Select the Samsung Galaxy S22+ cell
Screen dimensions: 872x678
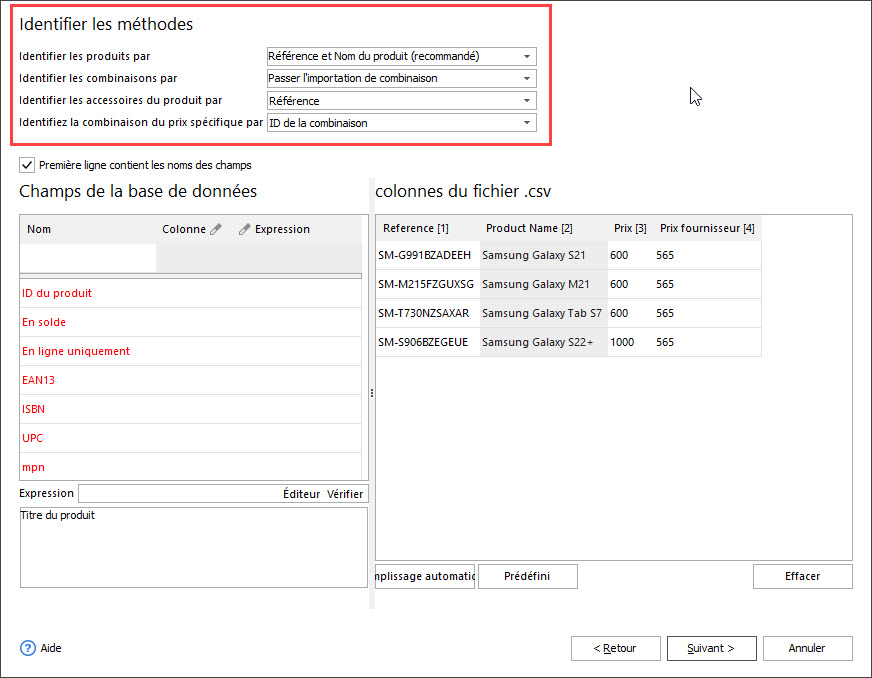tap(543, 342)
